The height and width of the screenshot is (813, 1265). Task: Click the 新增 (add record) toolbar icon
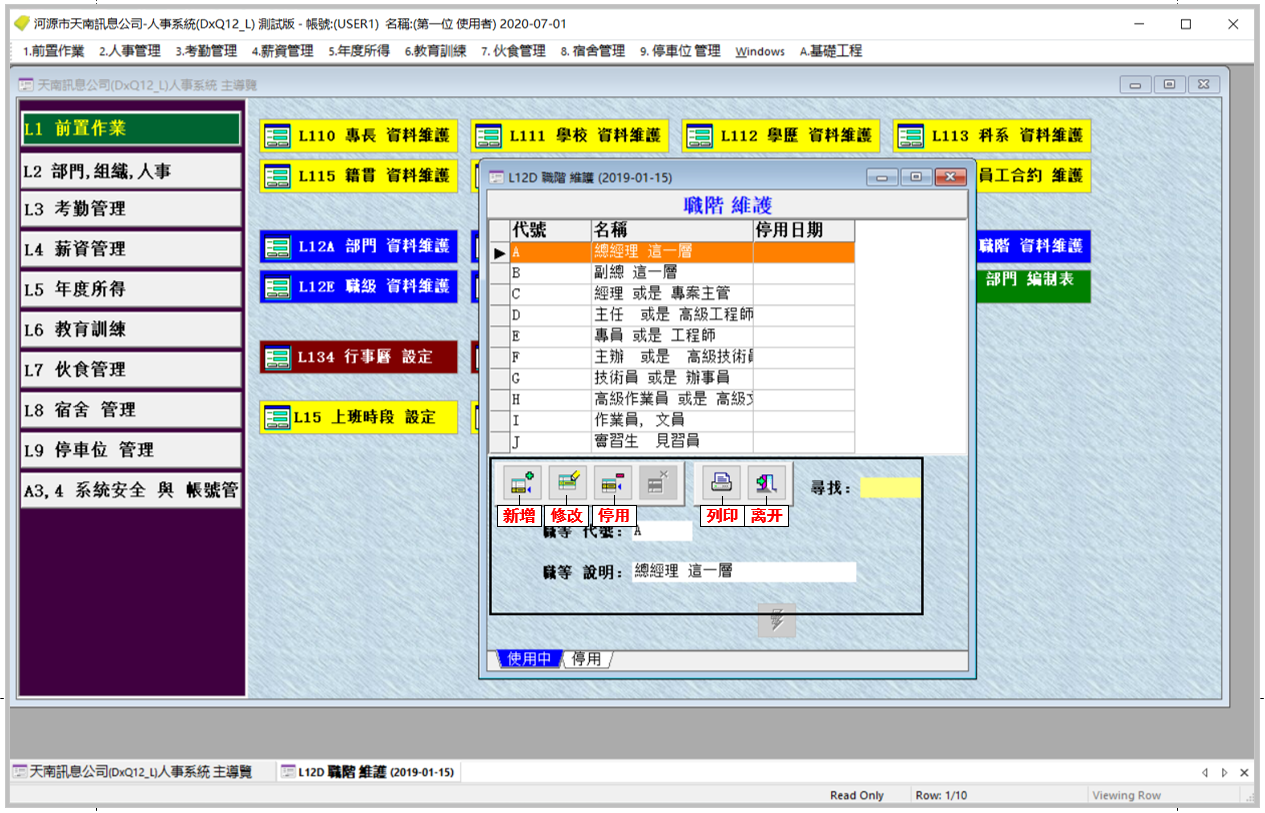[x=521, y=484]
